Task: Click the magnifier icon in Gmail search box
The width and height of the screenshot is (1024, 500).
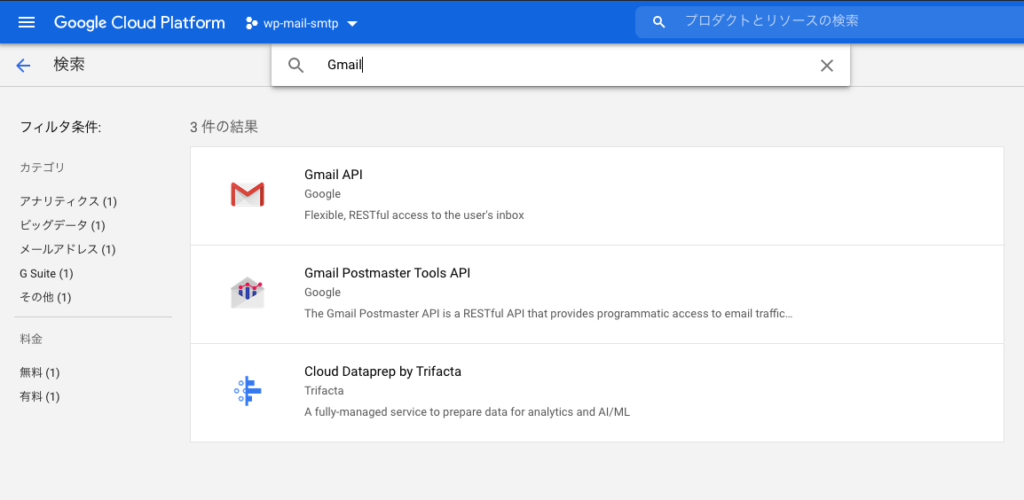Action: (x=296, y=66)
